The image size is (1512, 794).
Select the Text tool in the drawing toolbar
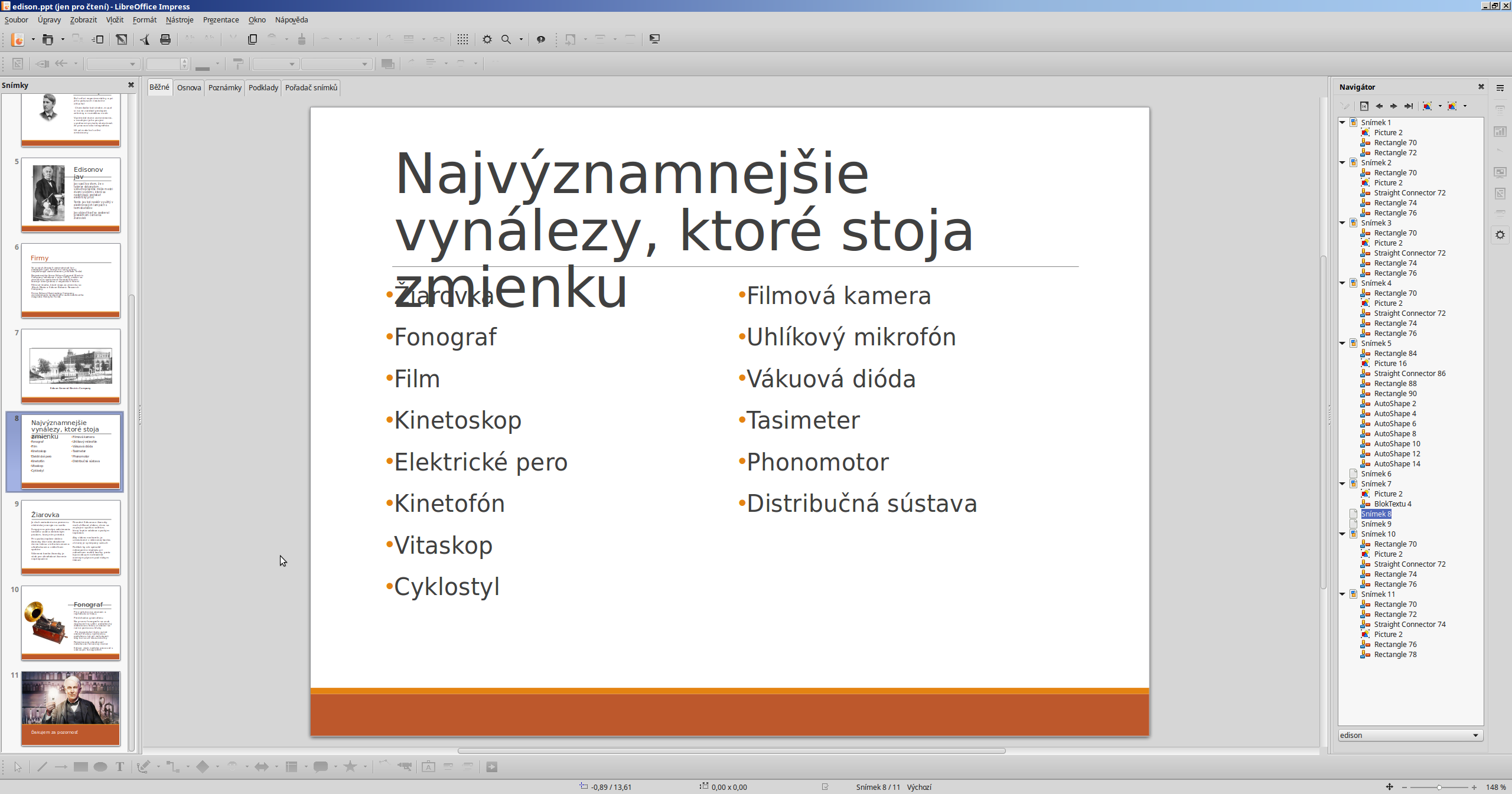coord(120,767)
